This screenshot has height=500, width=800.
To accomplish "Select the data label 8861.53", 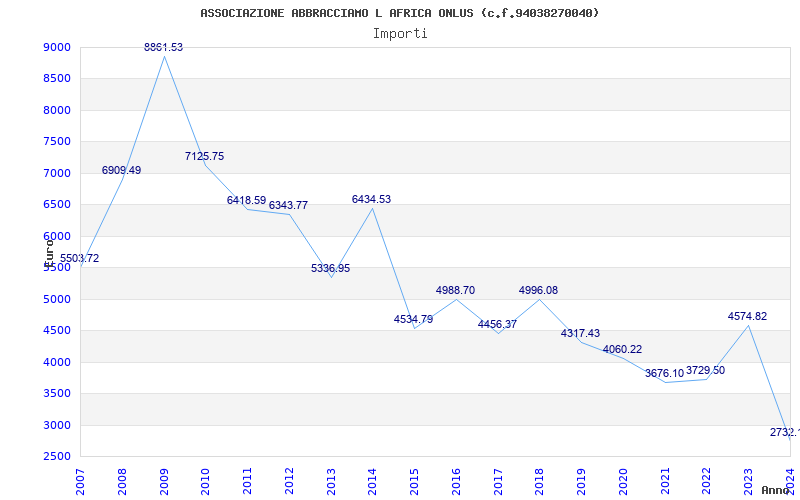I will click(x=163, y=47).
